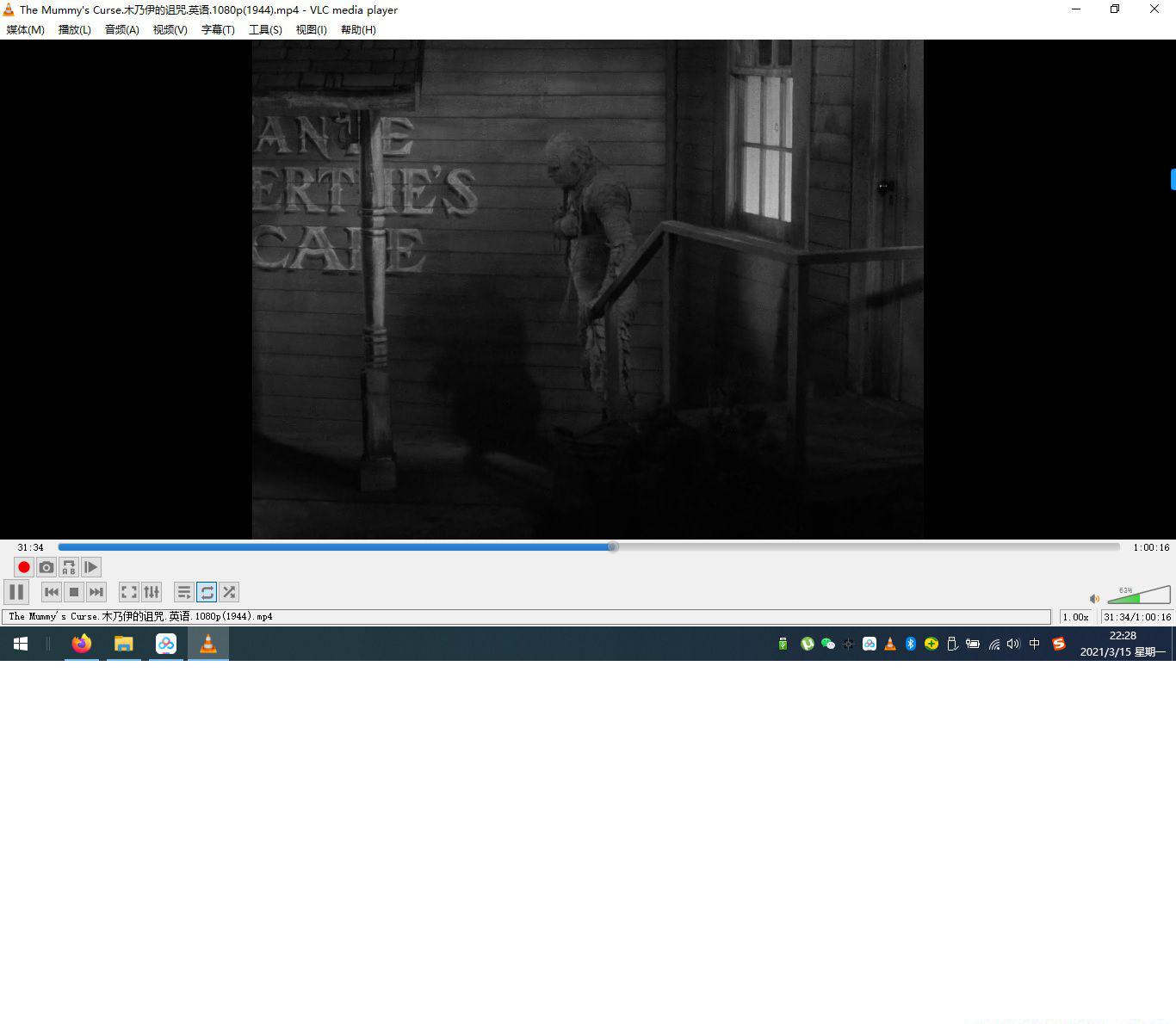
Task: Click total time 1:00:16 label
Action: pos(1151,547)
